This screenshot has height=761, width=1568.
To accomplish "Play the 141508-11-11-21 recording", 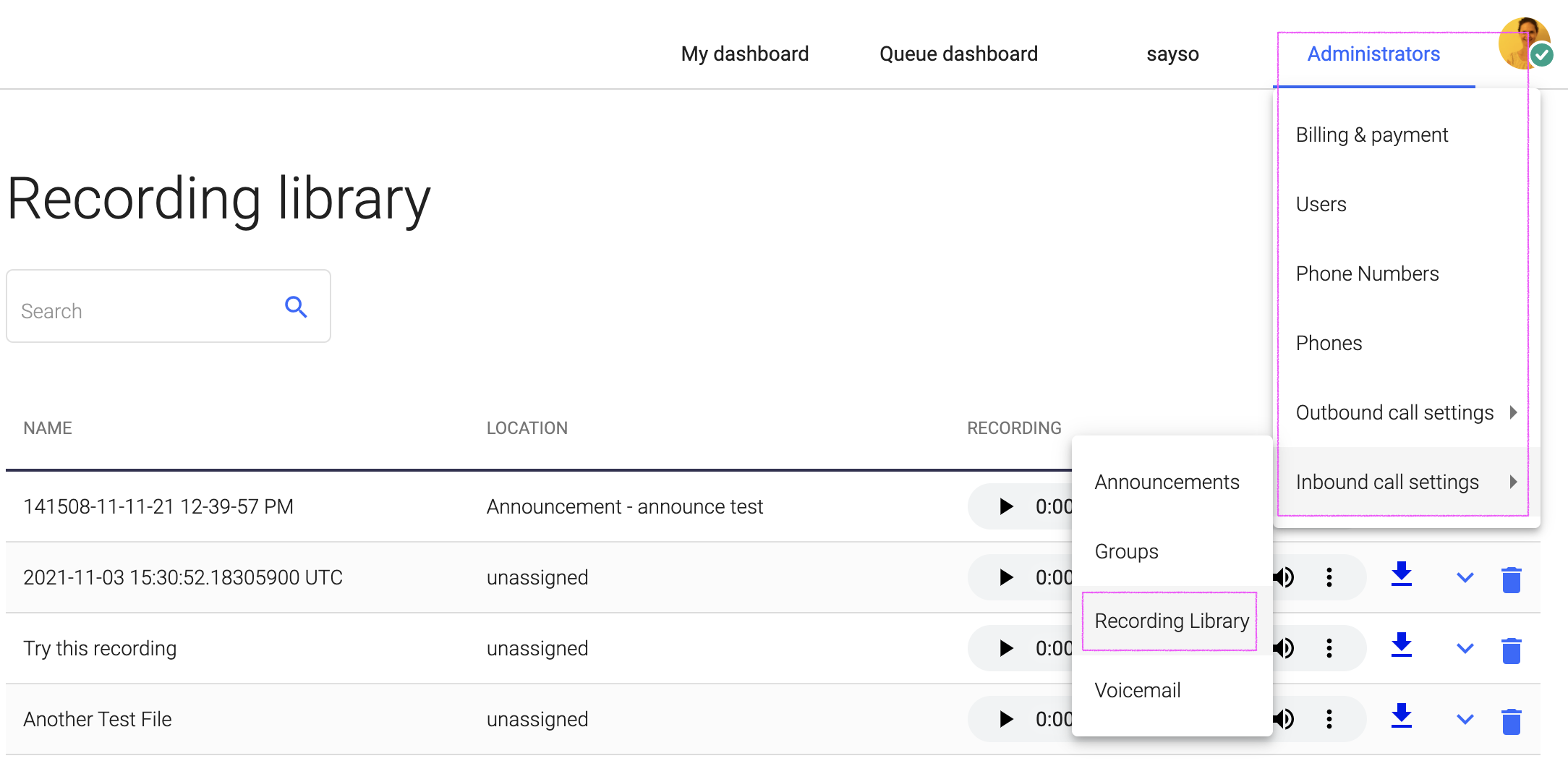I will click(x=1005, y=506).
